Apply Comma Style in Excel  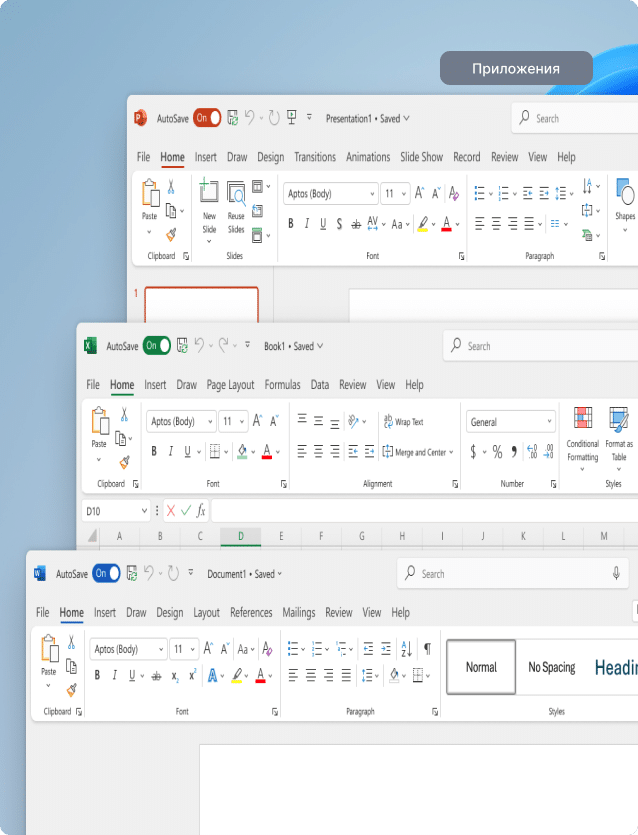coord(514,452)
